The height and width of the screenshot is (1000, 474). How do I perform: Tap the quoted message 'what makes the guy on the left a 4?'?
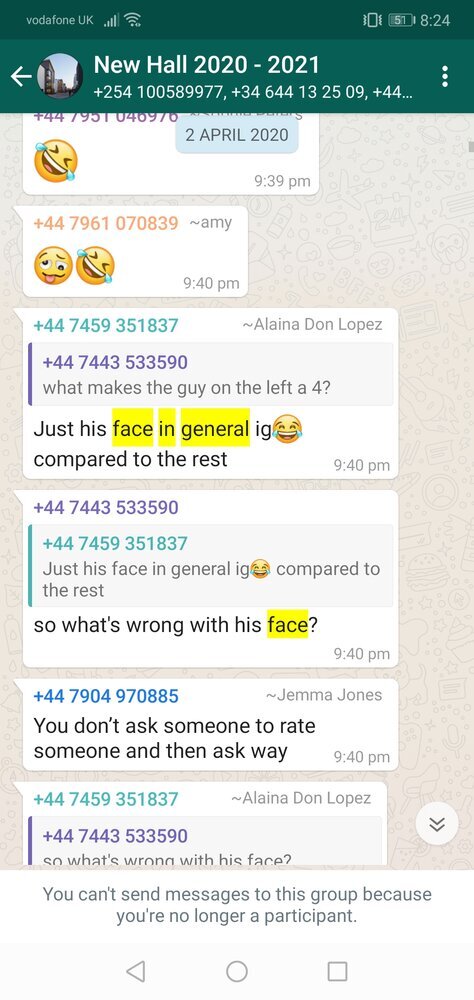[211, 374]
